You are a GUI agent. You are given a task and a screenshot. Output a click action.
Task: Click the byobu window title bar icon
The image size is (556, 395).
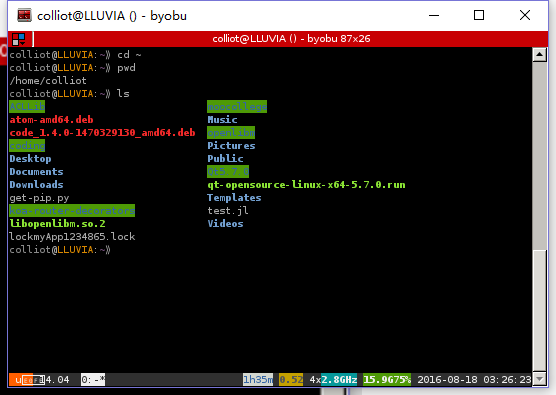pyautogui.click(x=24, y=15)
